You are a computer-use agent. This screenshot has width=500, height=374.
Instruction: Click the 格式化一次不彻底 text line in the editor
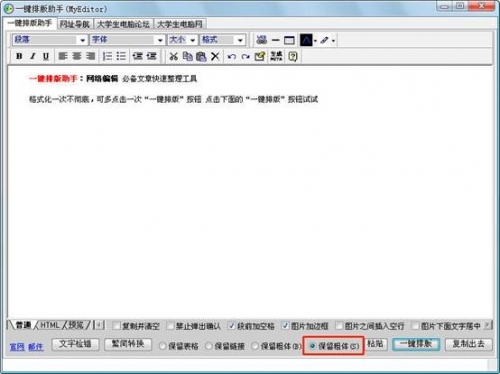(x=173, y=99)
